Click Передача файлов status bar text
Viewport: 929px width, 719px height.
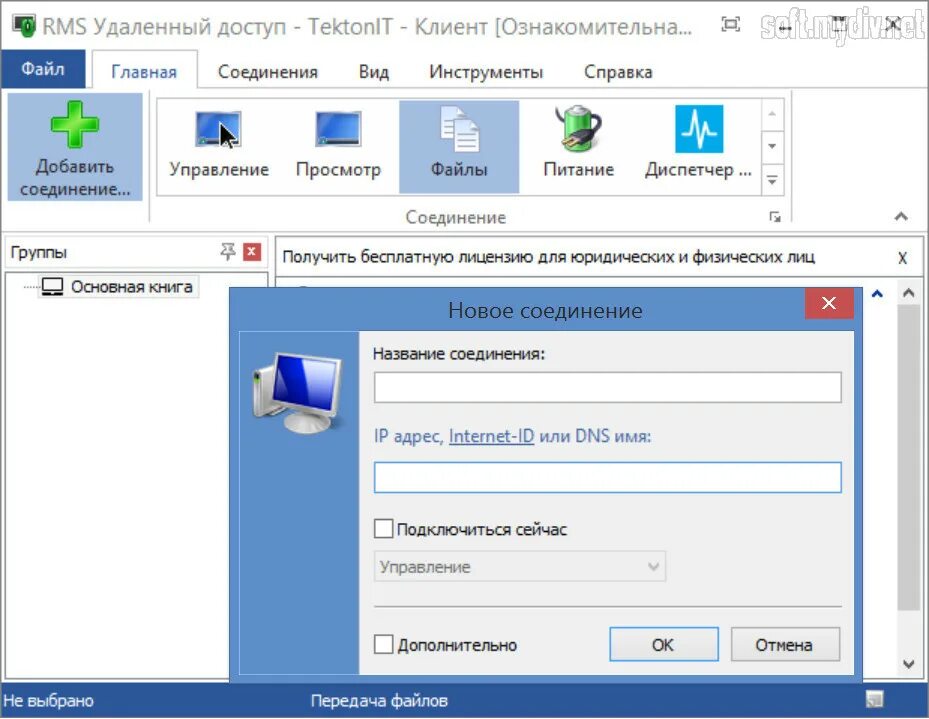[x=379, y=701]
